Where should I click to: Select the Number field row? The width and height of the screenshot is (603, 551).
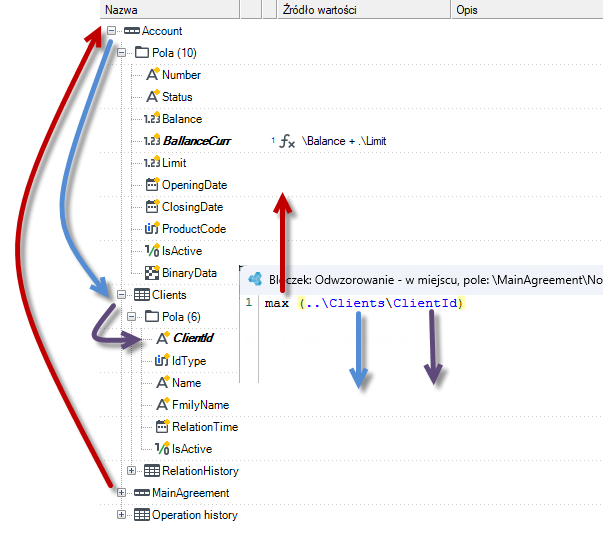pyautogui.click(x=181, y=75)
